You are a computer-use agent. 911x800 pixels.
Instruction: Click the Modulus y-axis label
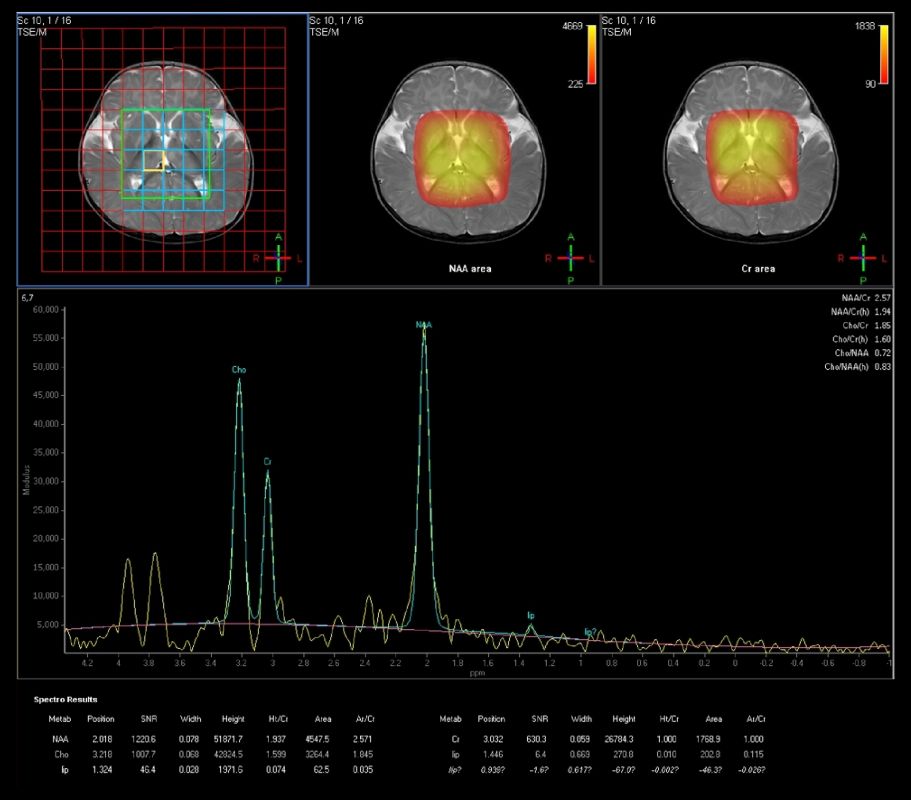(x=26, y=480)
